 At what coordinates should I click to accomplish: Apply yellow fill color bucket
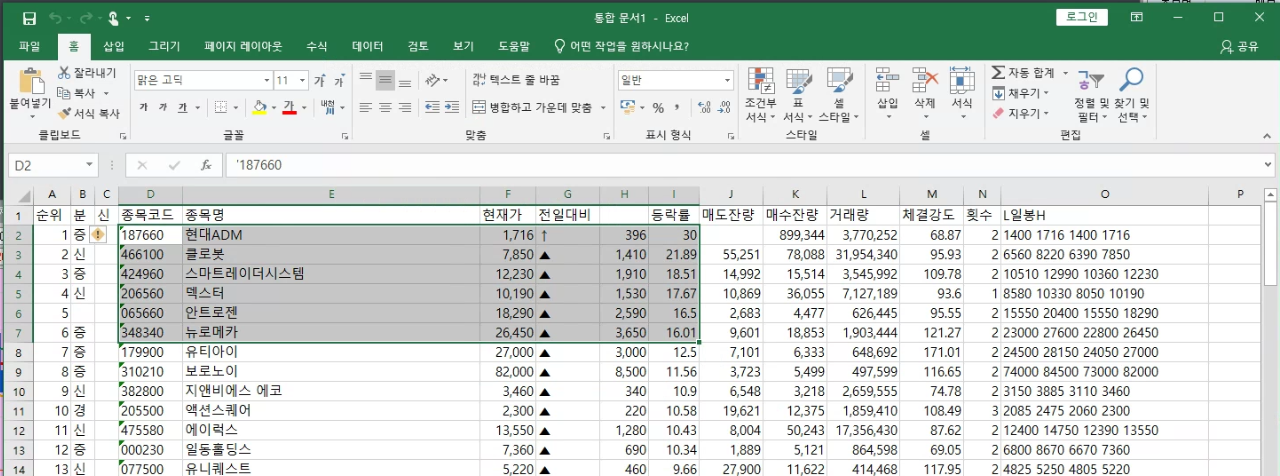(x=259, y=107)
